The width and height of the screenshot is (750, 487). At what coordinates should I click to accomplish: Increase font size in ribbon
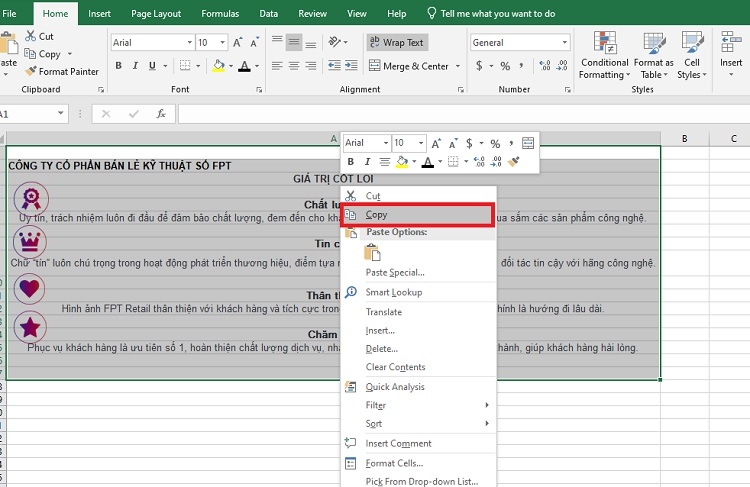point(238,43)
